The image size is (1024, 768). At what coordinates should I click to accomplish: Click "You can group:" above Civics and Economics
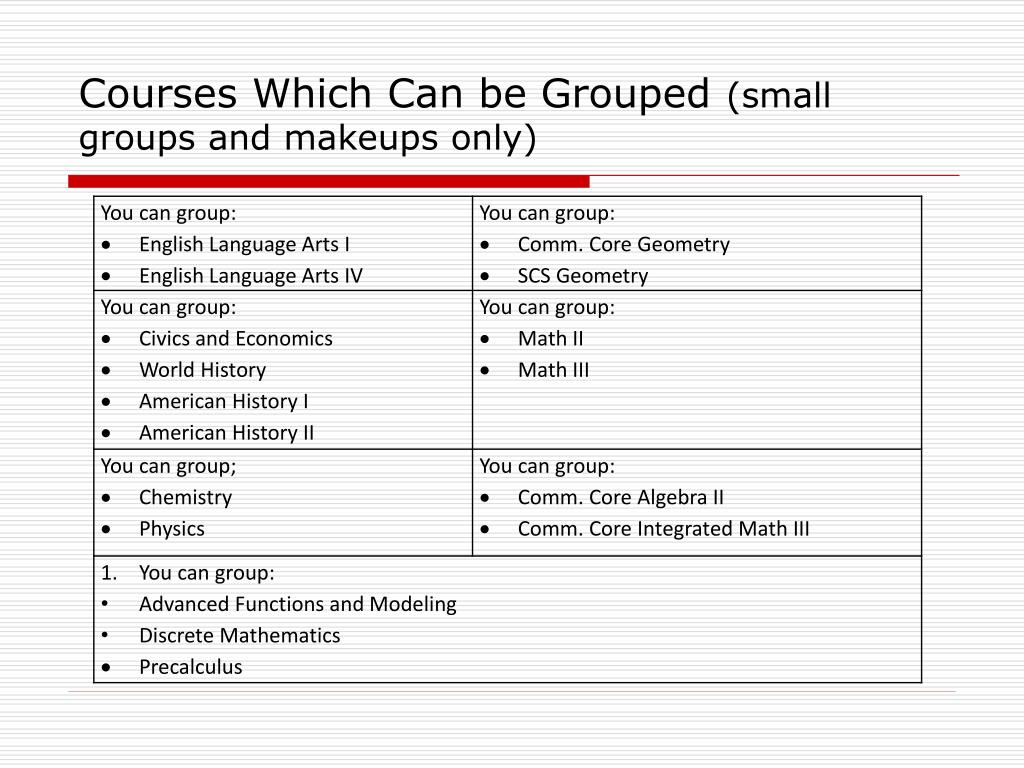(x=168, y=308)
